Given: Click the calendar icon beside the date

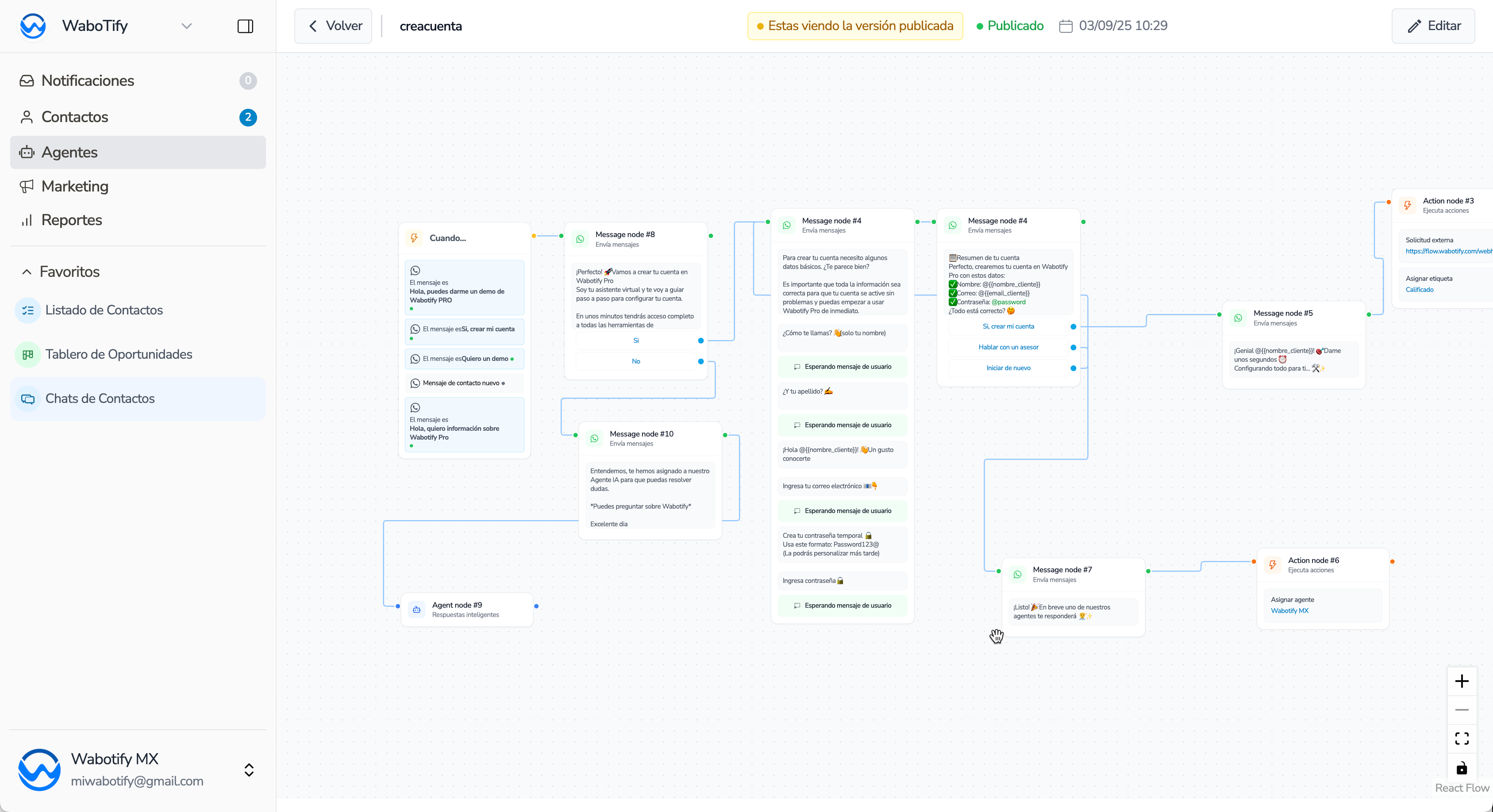Looking at the screenshot, I should 1066,26.
